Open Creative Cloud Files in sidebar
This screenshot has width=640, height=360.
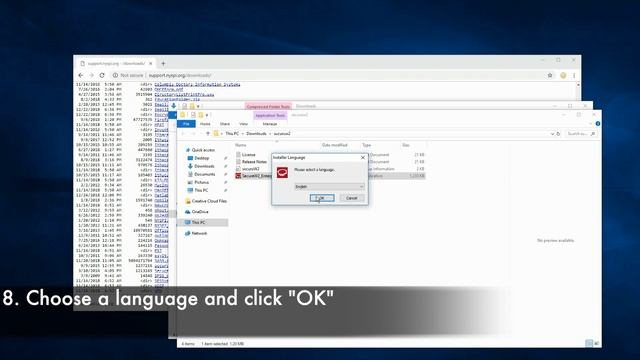(209, 201)
